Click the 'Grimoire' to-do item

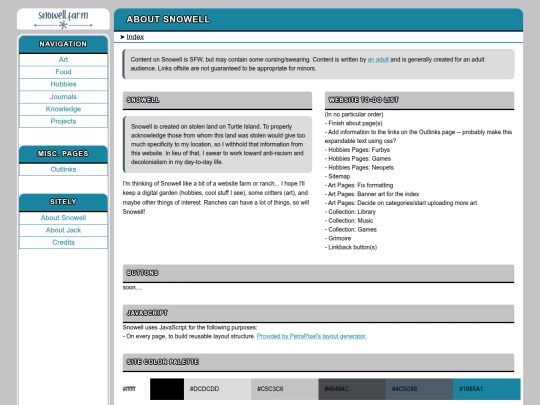click(x=338, y=239)
